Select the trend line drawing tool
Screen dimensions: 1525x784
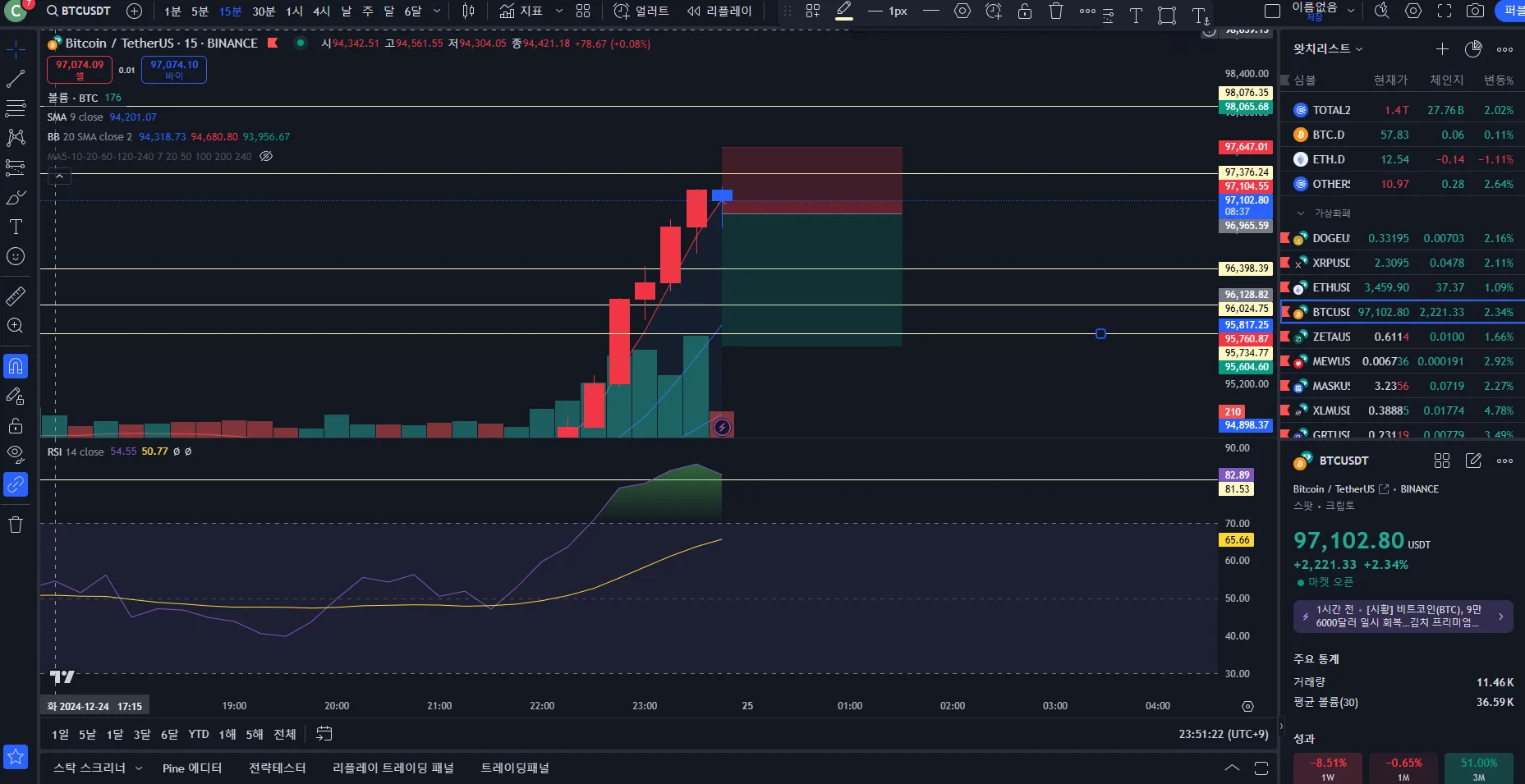16,79
